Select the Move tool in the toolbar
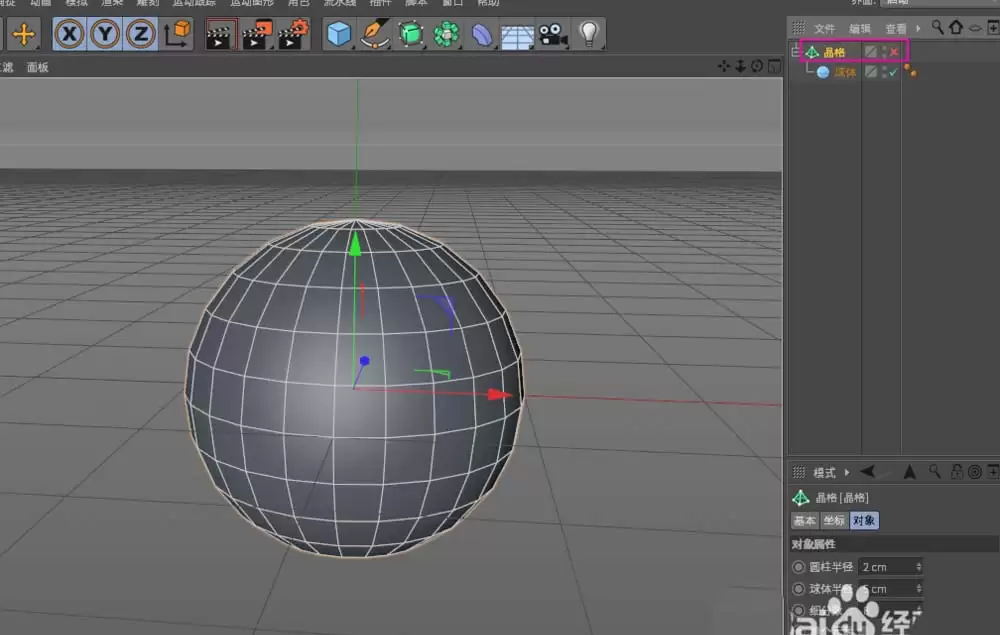This screenshot has height=635, width=1000. (x=24, y=34)
